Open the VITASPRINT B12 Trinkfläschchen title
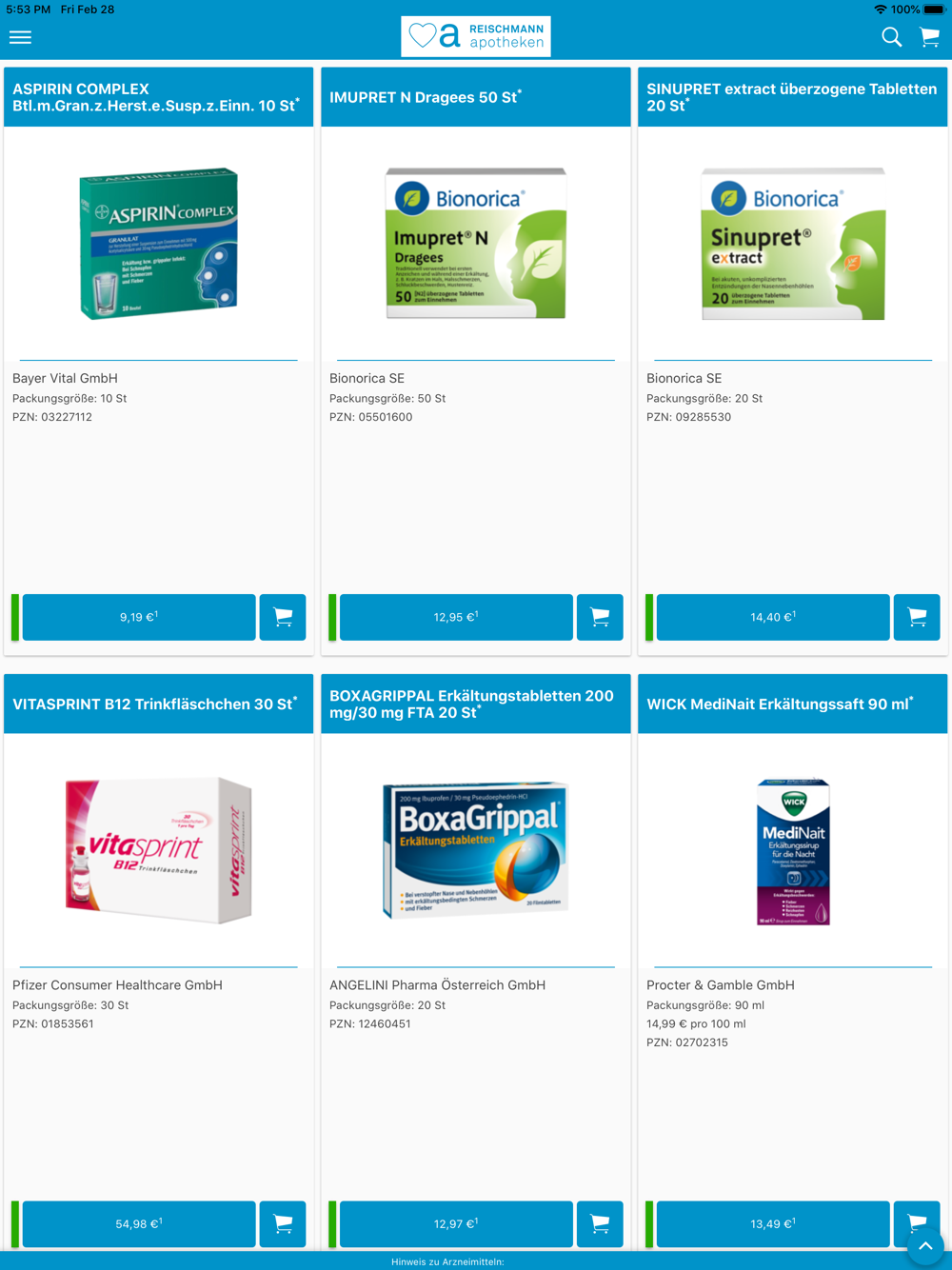The height and width of the screenshot is (1270, 952). (154, 704)
